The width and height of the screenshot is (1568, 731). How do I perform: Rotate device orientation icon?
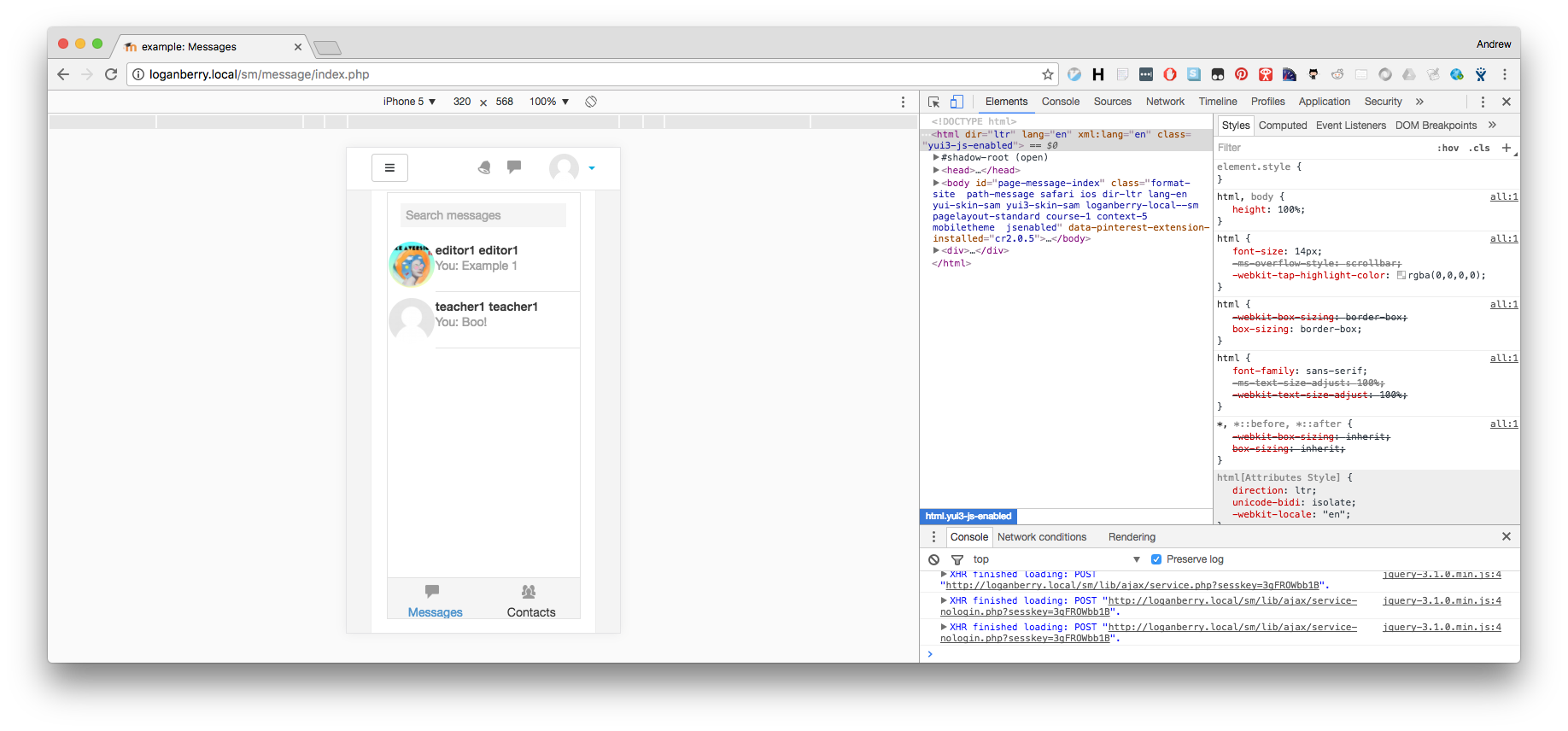point(591,102)
